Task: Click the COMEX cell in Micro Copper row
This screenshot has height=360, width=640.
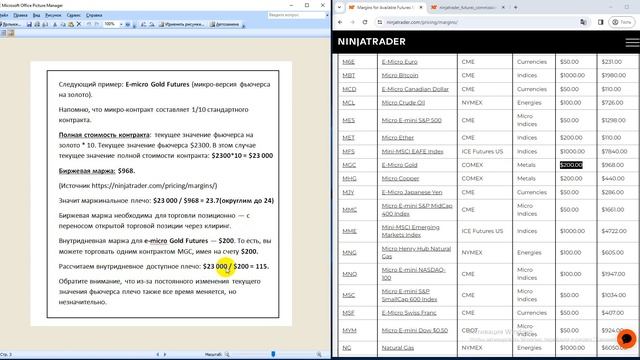Action: tap(472, 179)
